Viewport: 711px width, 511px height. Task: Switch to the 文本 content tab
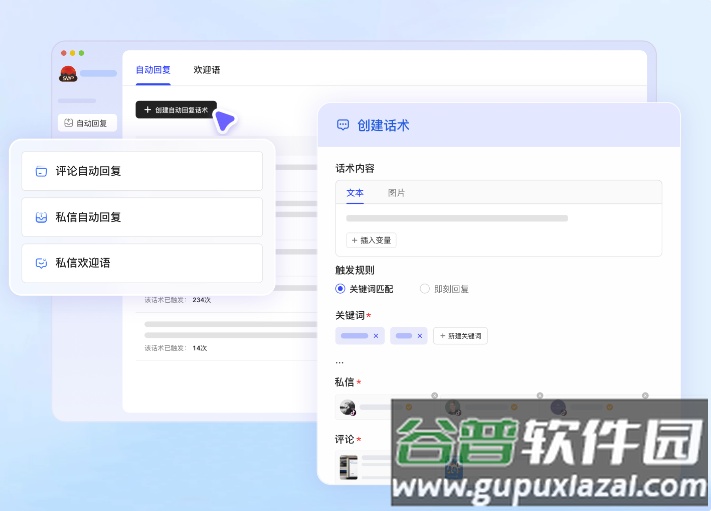point(355,192)
